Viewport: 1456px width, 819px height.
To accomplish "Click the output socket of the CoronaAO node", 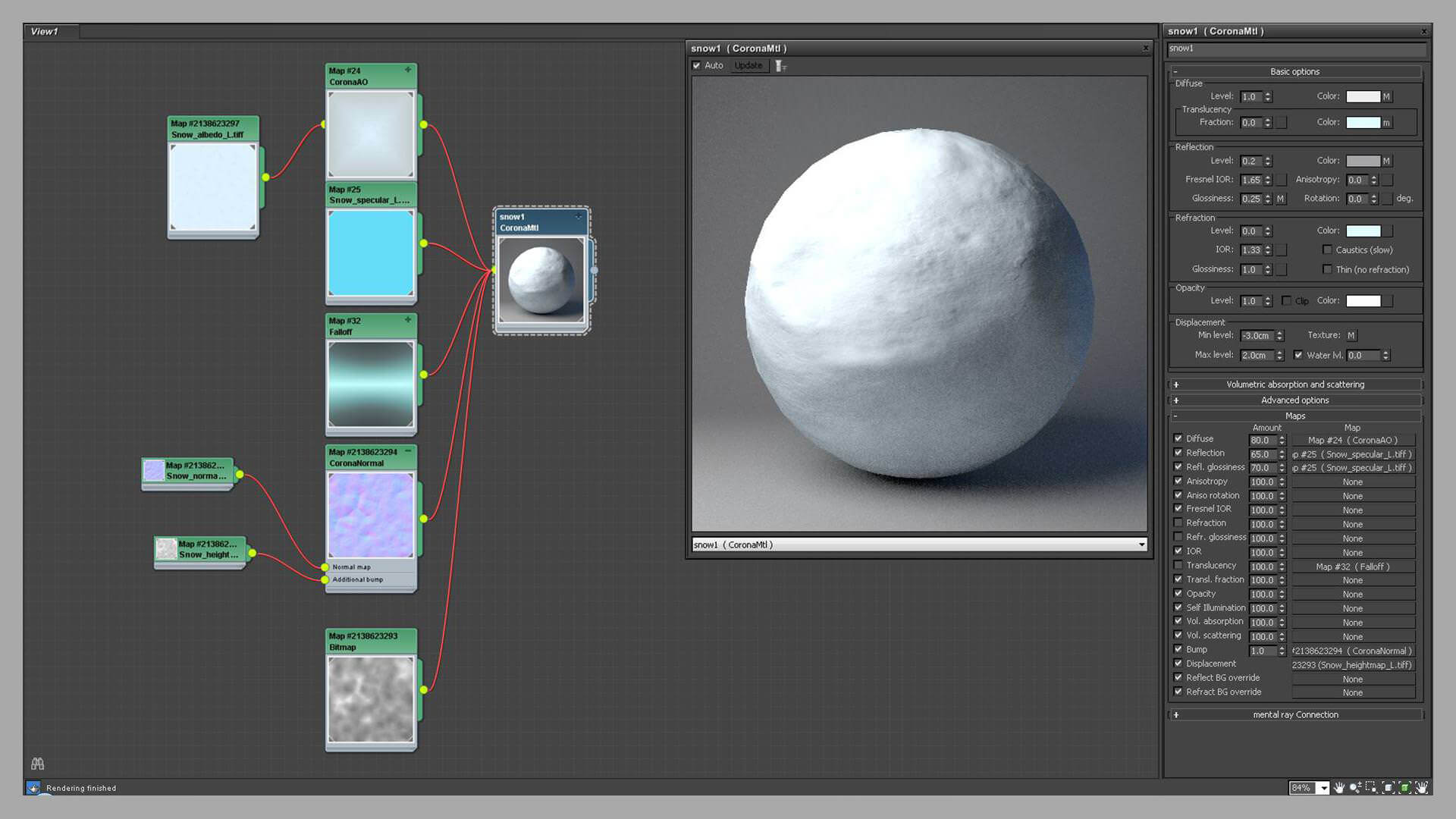I will coord(423,124).
